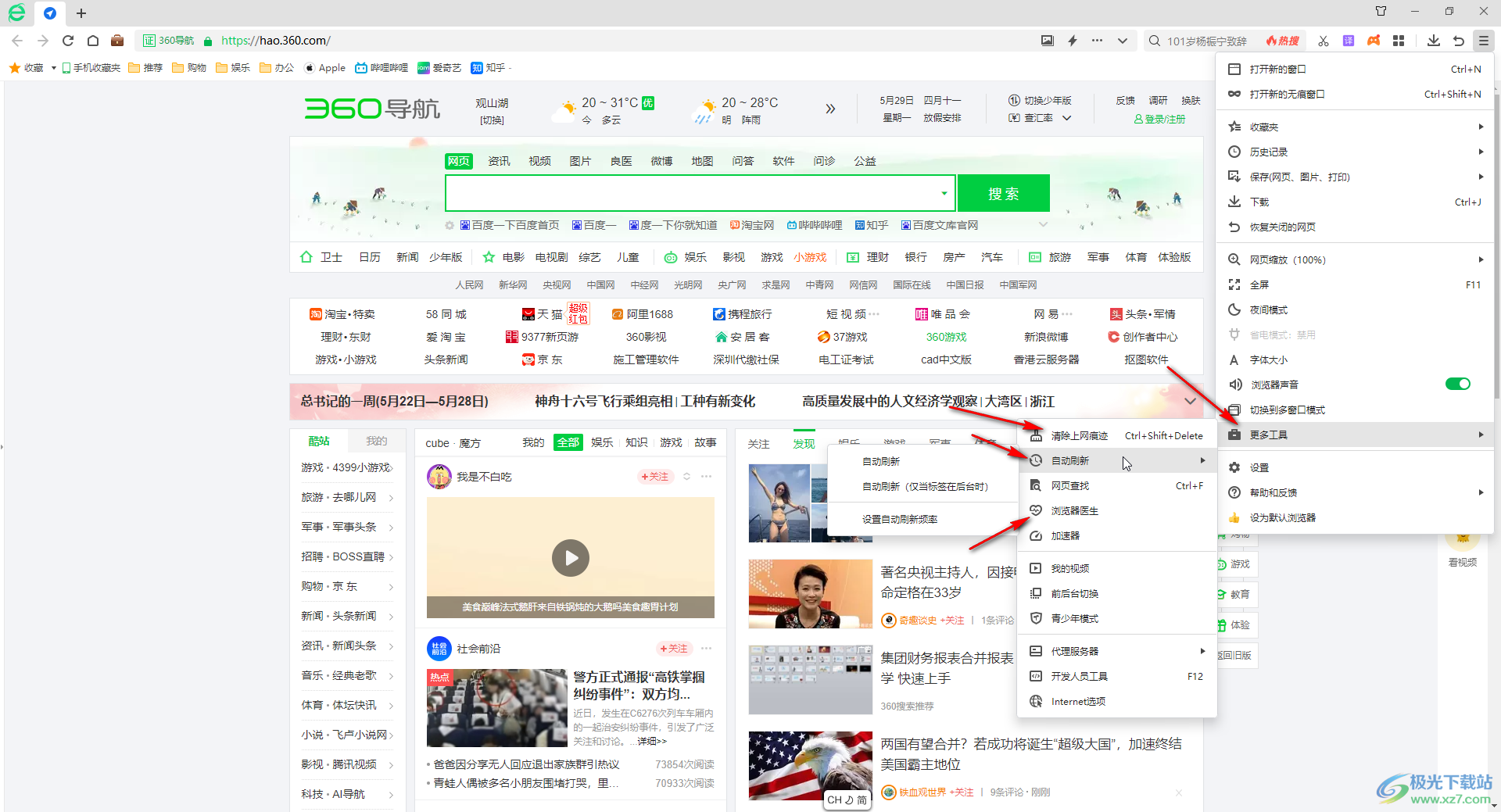
Task: Open a new tab with plus
Action: coord(81,13)
